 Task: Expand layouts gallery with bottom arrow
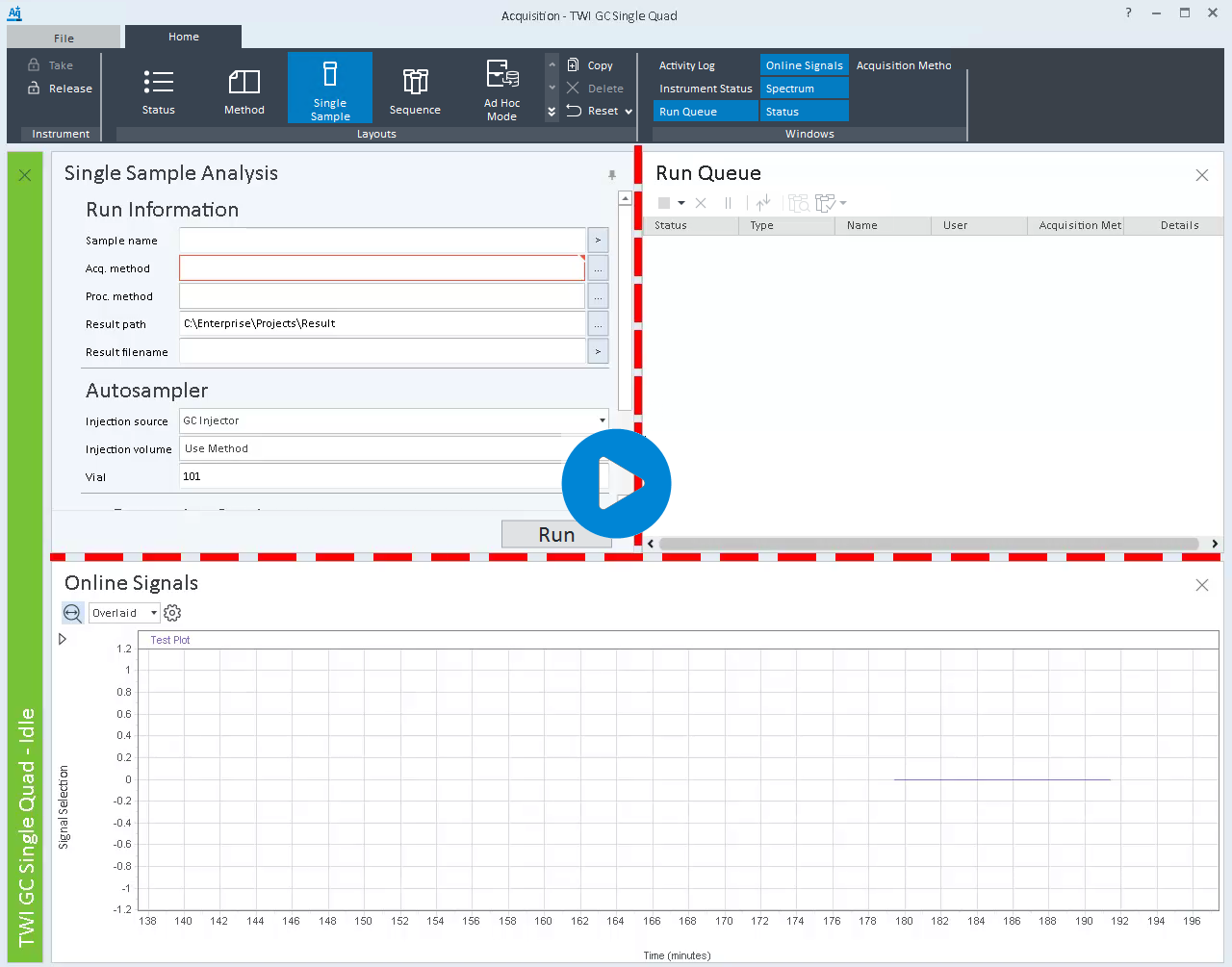(x=552, y=112)
